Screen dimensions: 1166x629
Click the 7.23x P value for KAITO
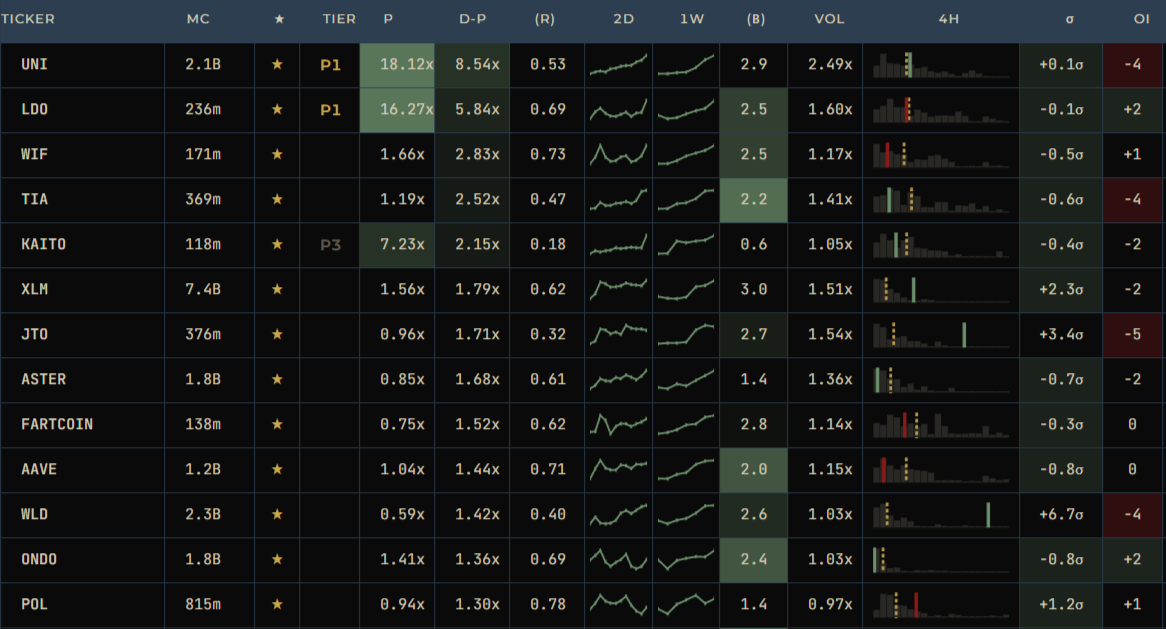[x=402, y=245]
